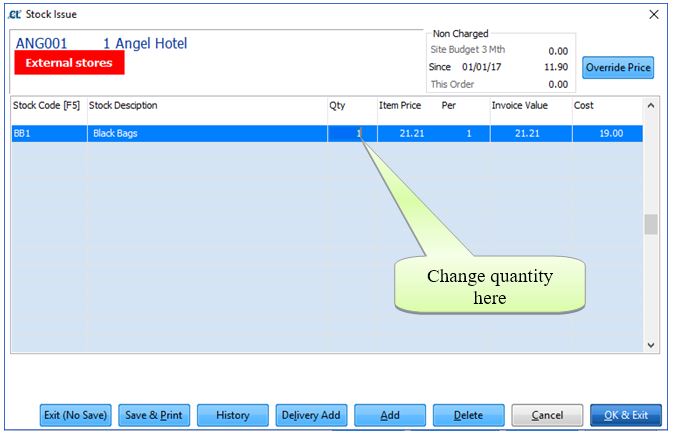This screenshot has height=433, width=674.
Task: Click the red External stores label
Action: (69, 62)
